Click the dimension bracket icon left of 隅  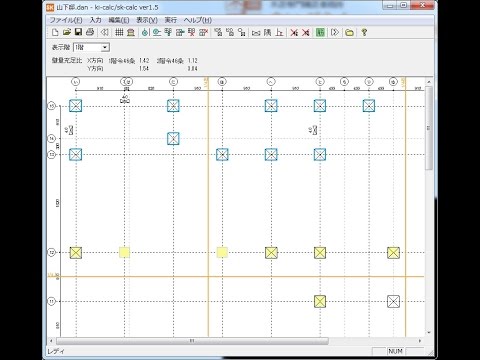point(256,32)
